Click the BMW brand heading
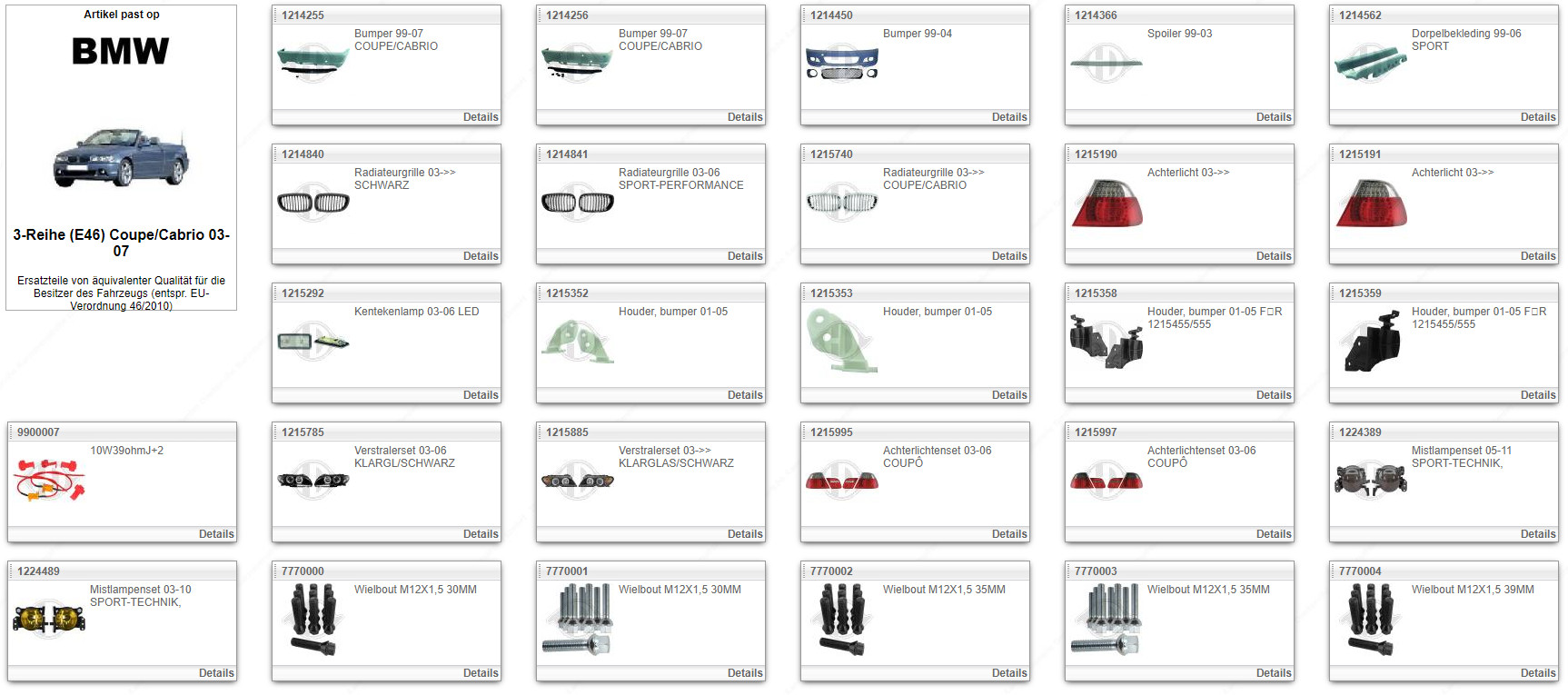 (121, 52)
